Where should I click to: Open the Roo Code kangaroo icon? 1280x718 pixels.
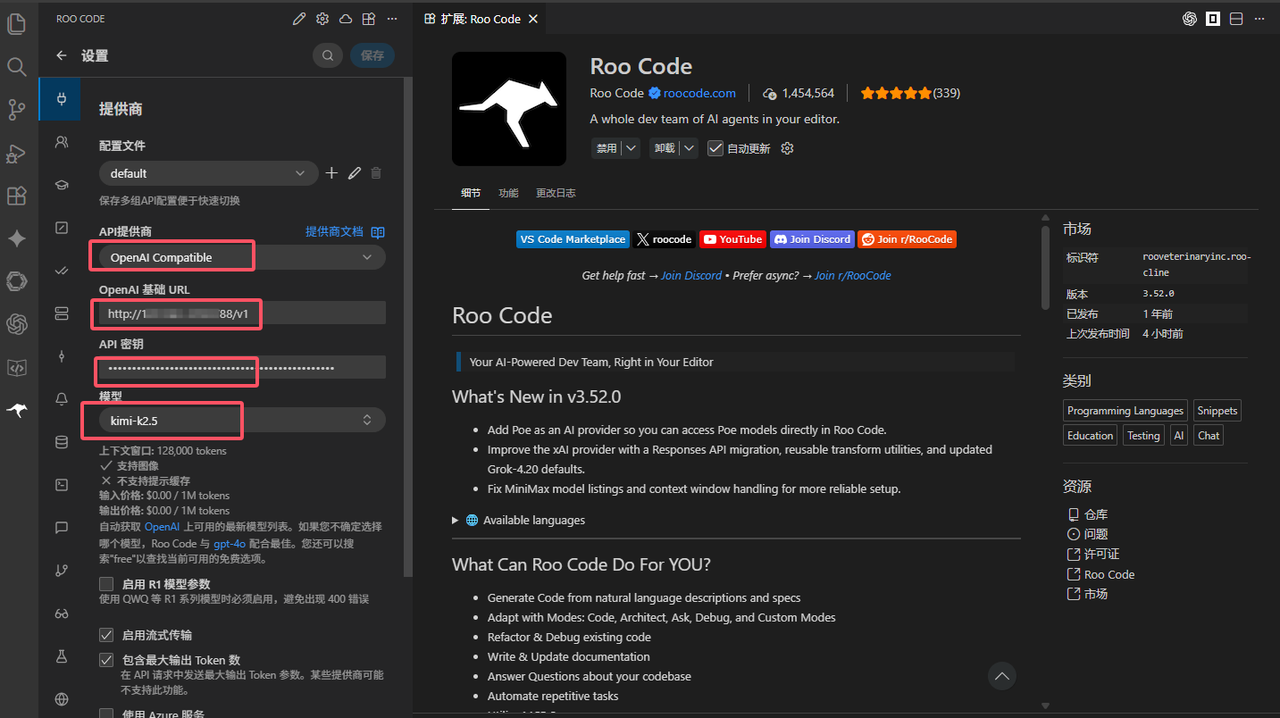coord(16,410)
